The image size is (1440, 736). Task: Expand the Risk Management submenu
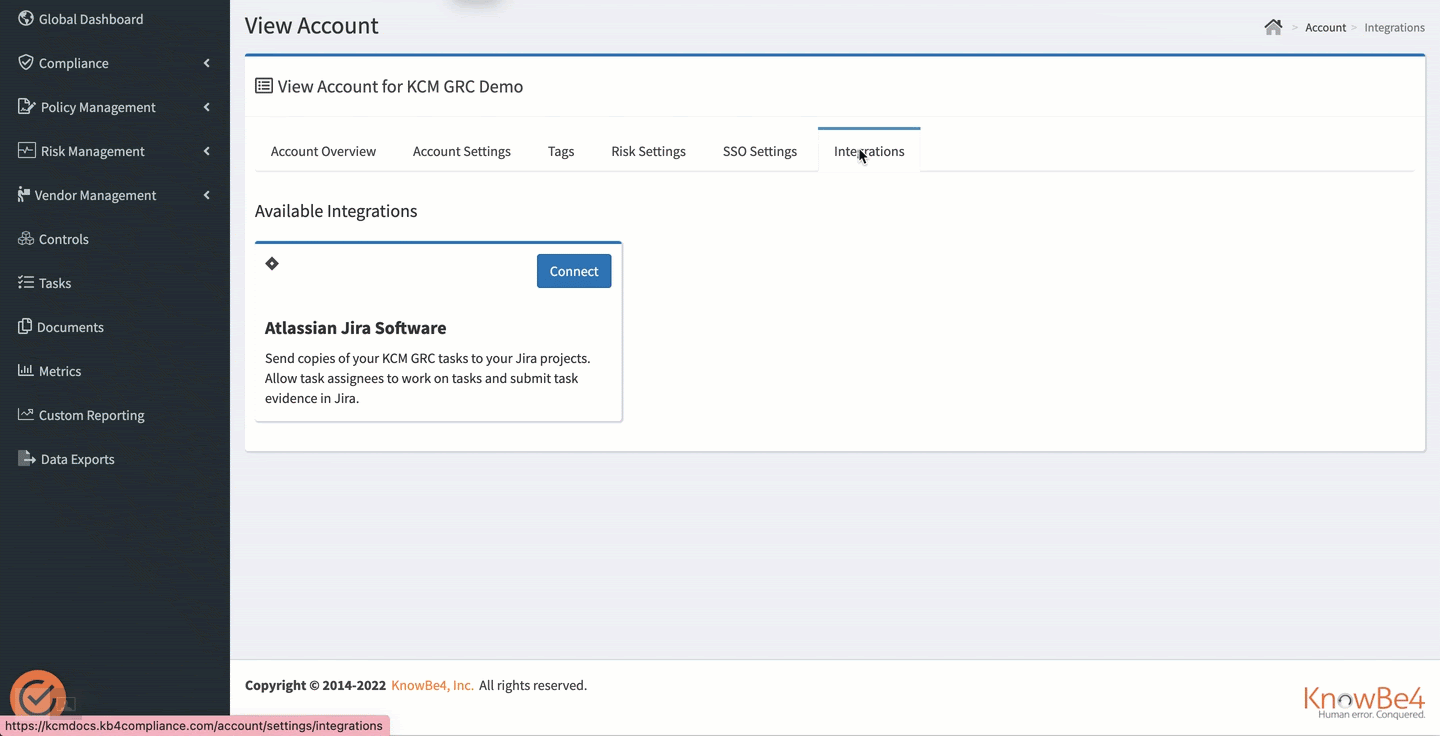206,150
